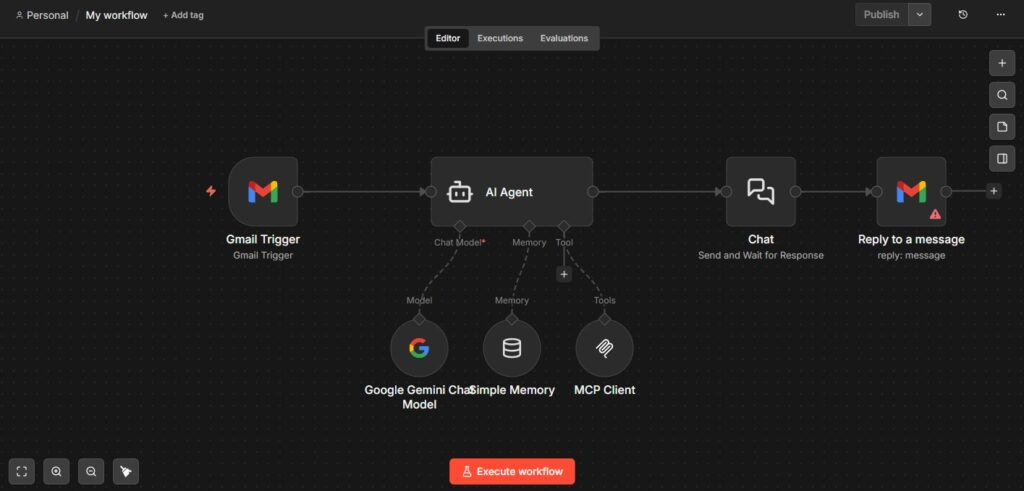The image size is (1024, 491).
Task: Select the Simple Memory node
Action: click(x=512, y=348)
